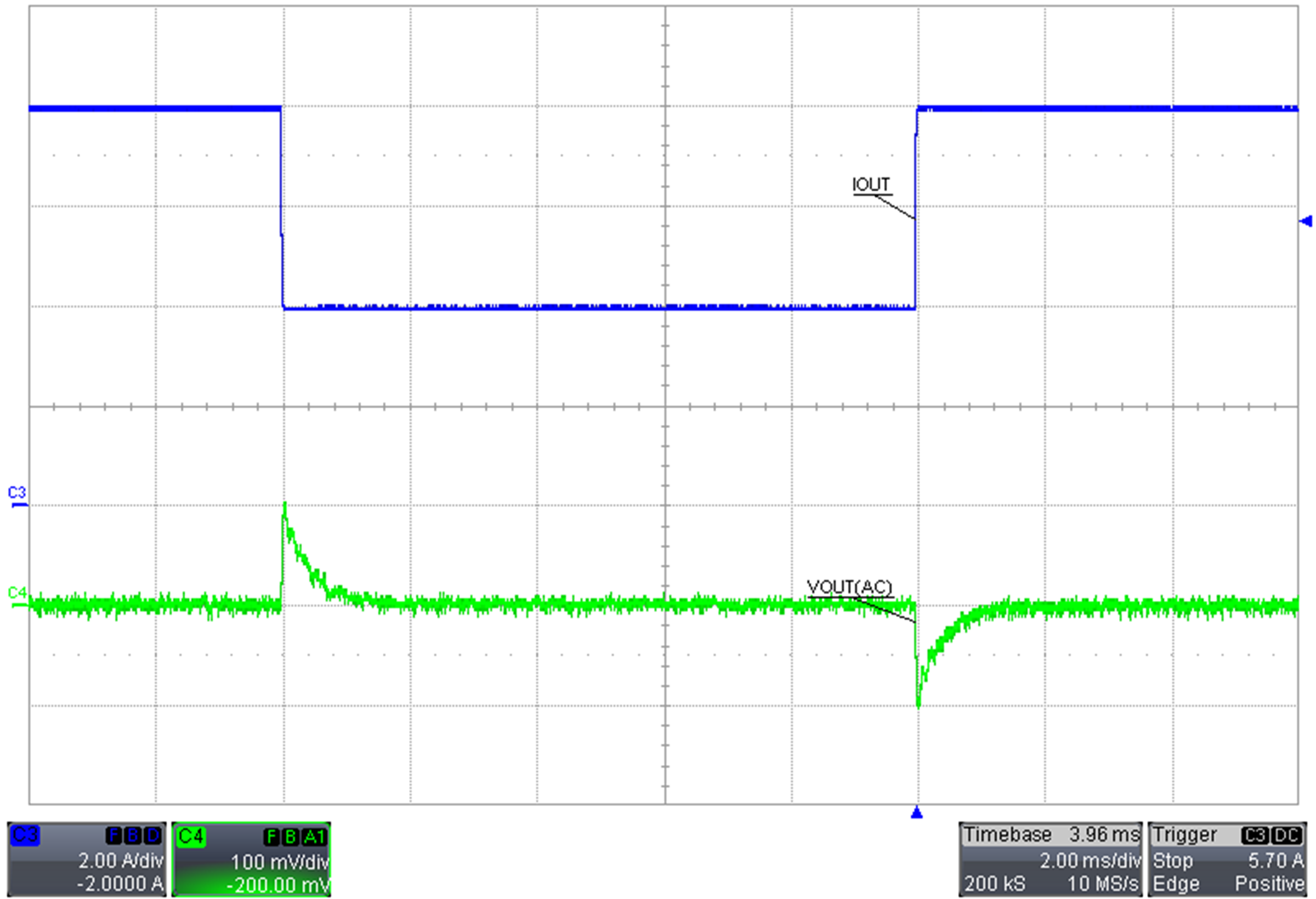
Task: Open the Timebase settings panel
Action: point(1008,834)
